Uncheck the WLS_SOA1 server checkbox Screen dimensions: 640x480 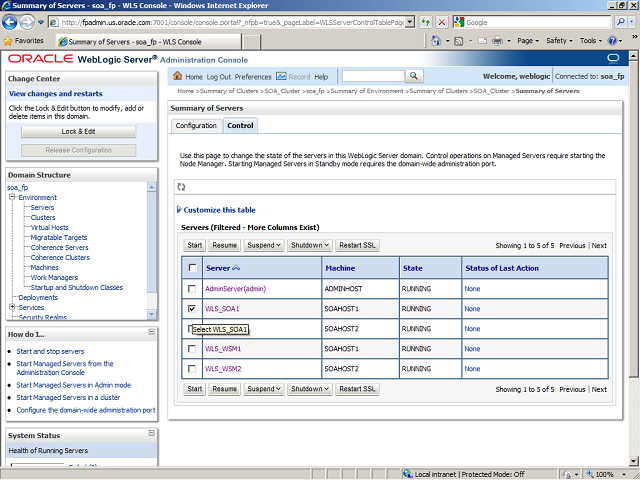tap(192, 309)
